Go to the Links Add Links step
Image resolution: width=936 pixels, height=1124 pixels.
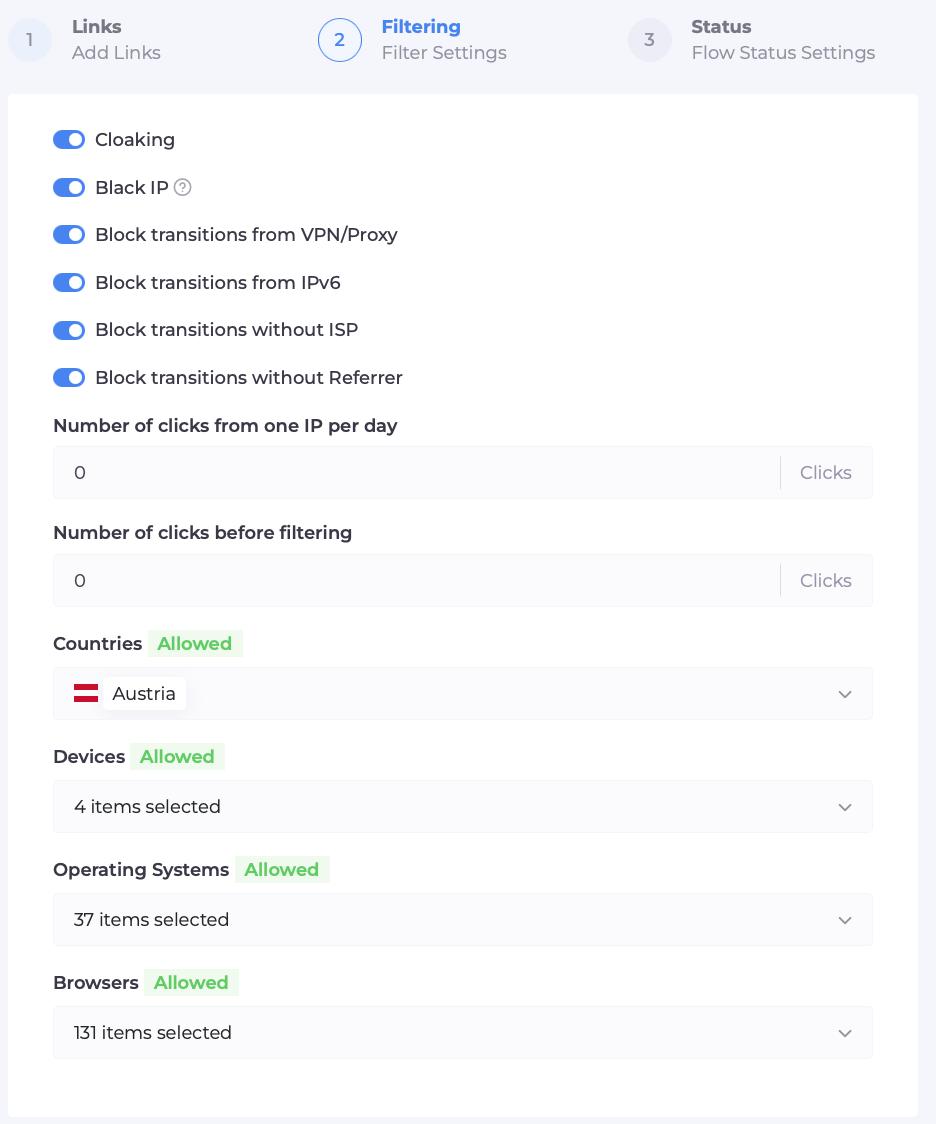point(116,39)
